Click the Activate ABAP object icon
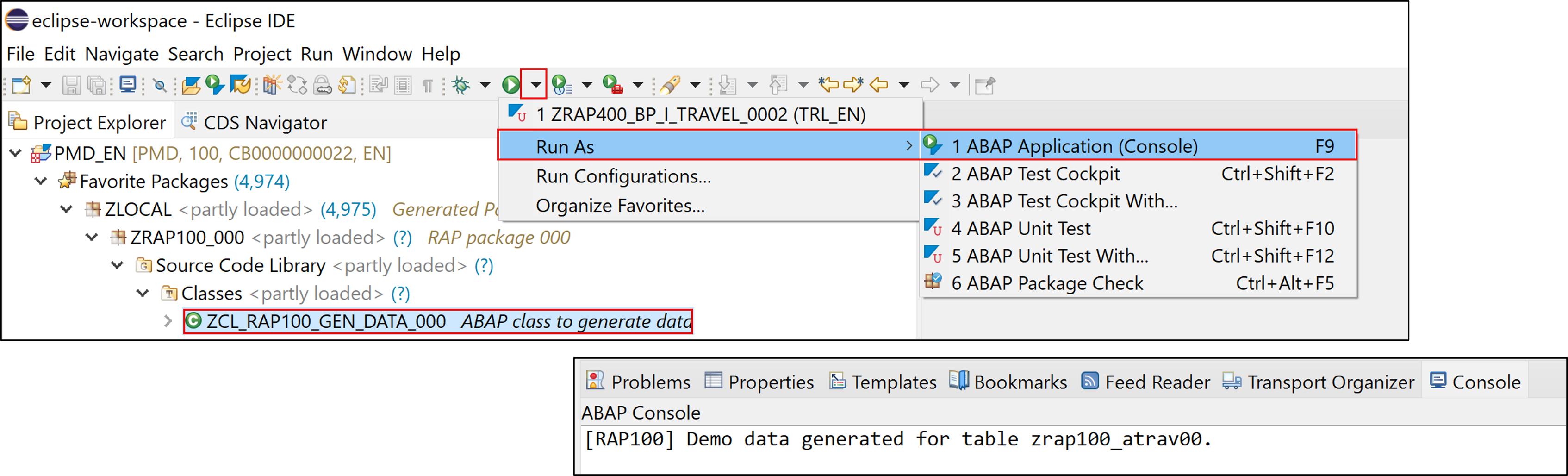 pos(241,85)
